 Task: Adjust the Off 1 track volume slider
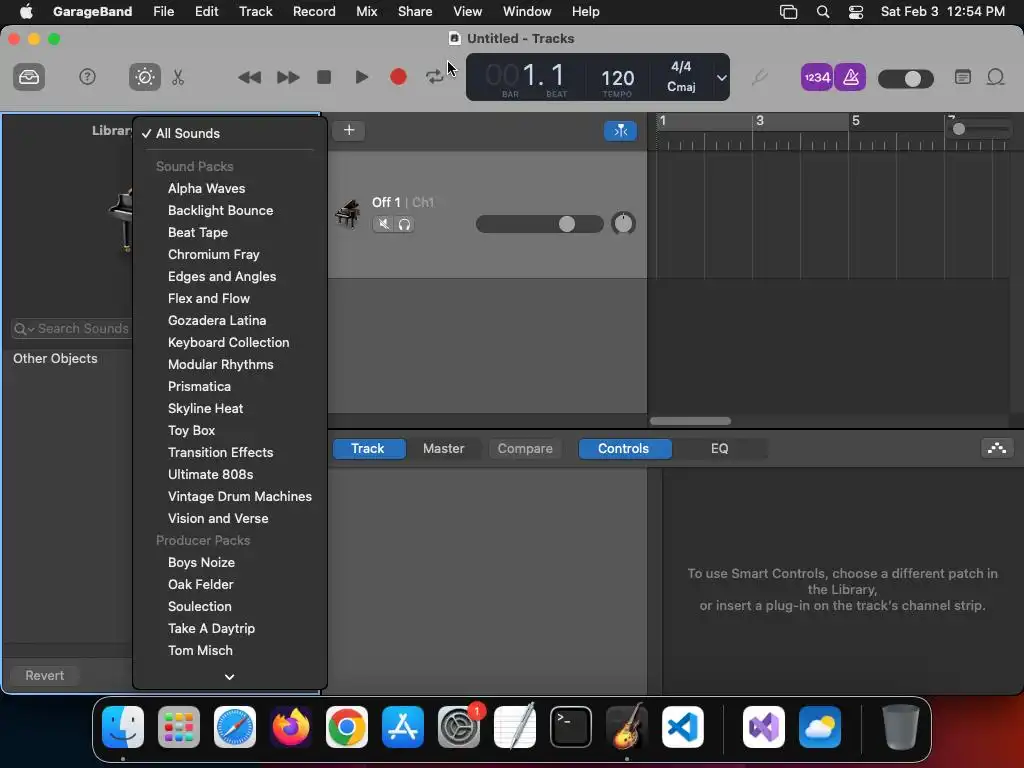pos(539,224)
